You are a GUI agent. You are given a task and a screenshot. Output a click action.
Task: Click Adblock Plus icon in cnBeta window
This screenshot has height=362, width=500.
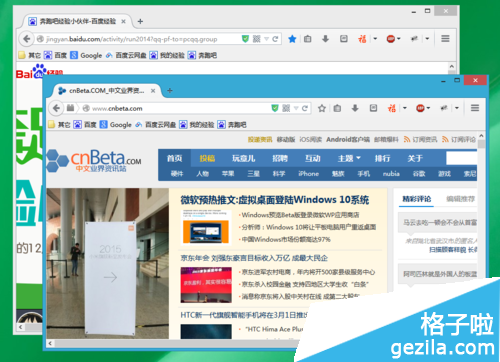420,108
